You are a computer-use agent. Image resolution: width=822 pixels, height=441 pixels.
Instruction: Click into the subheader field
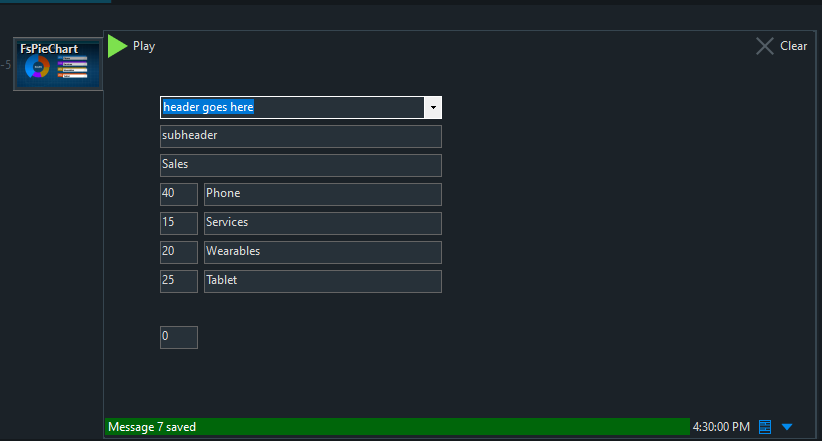(300, 137)
